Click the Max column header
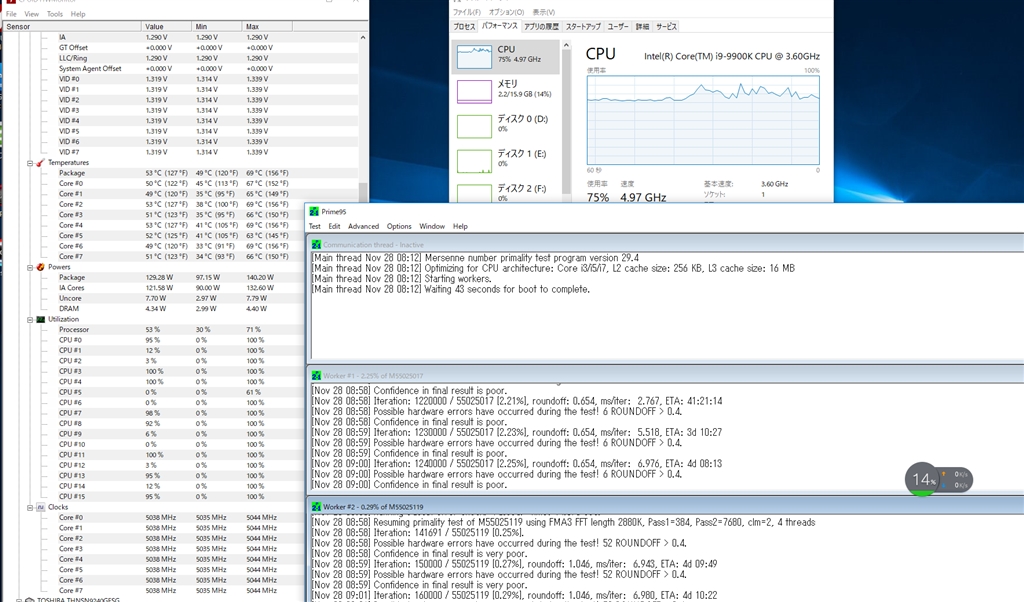 [268, 26]
